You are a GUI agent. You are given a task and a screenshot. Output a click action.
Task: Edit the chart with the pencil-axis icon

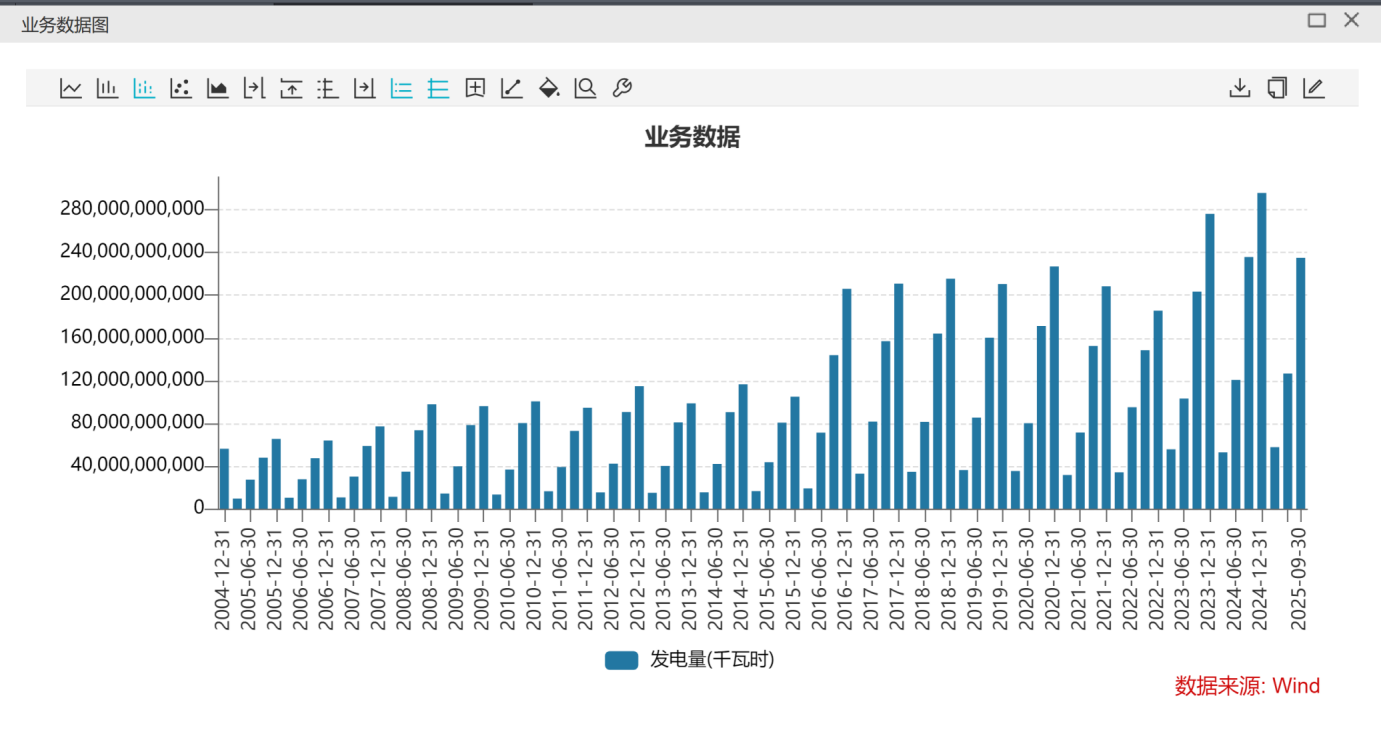pyautogui.click(x=1314, y=89)
